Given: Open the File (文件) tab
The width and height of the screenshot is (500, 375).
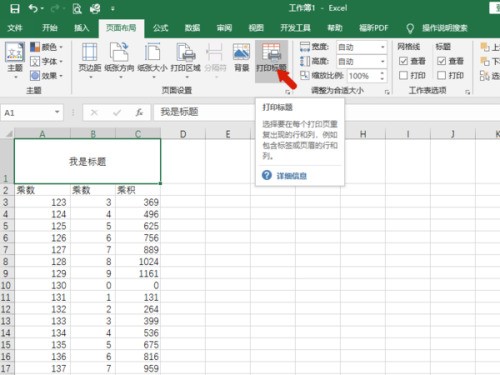Looking at the screenshot, I should [x=15, y=28].
